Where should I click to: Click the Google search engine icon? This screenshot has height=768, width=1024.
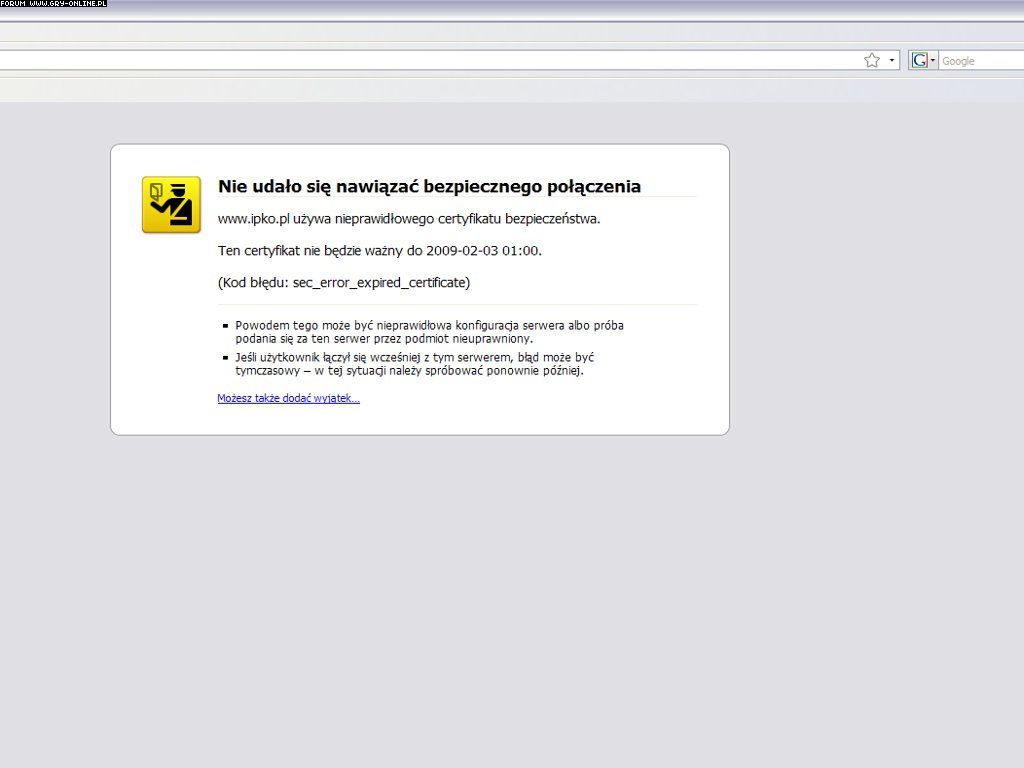(x=919, y=60)
